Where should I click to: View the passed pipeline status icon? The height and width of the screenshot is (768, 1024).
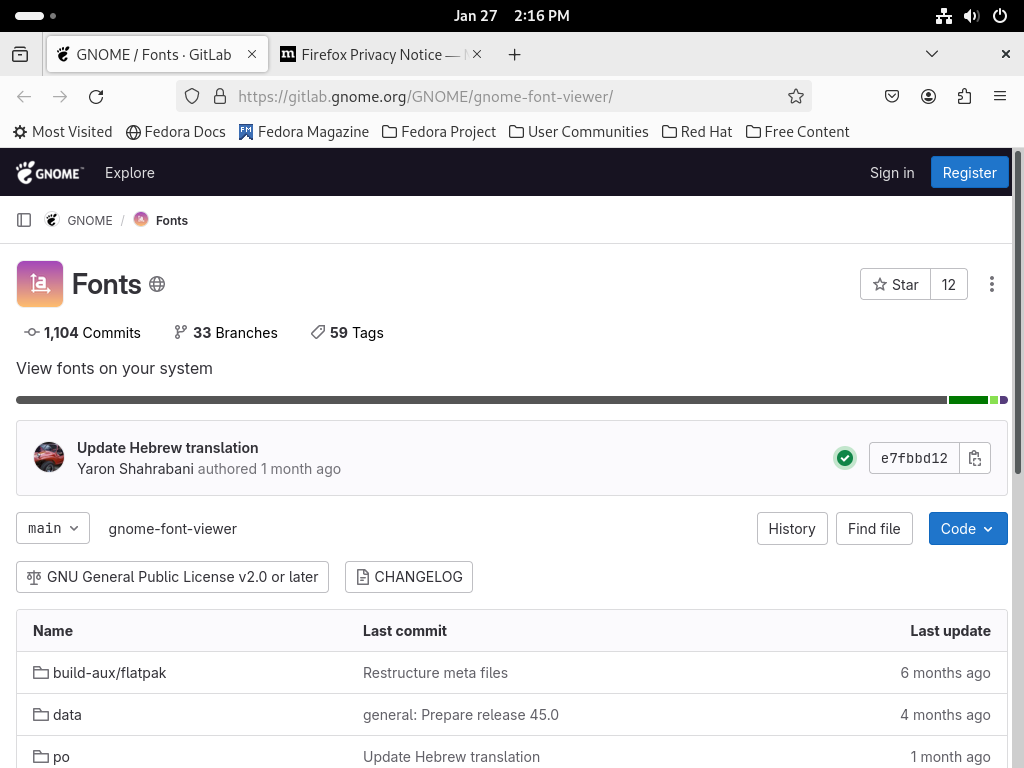pyautogui.click(x=844, y=458)
